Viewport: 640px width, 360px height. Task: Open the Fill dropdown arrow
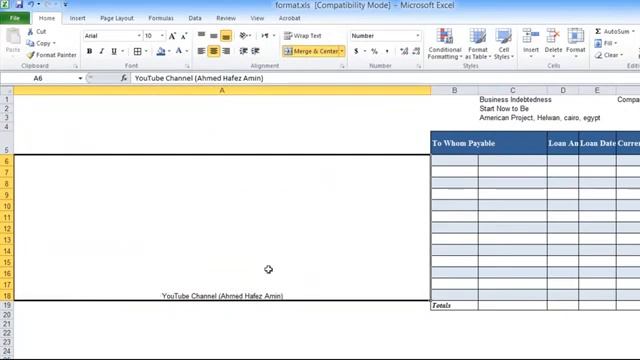click(615, 43)
